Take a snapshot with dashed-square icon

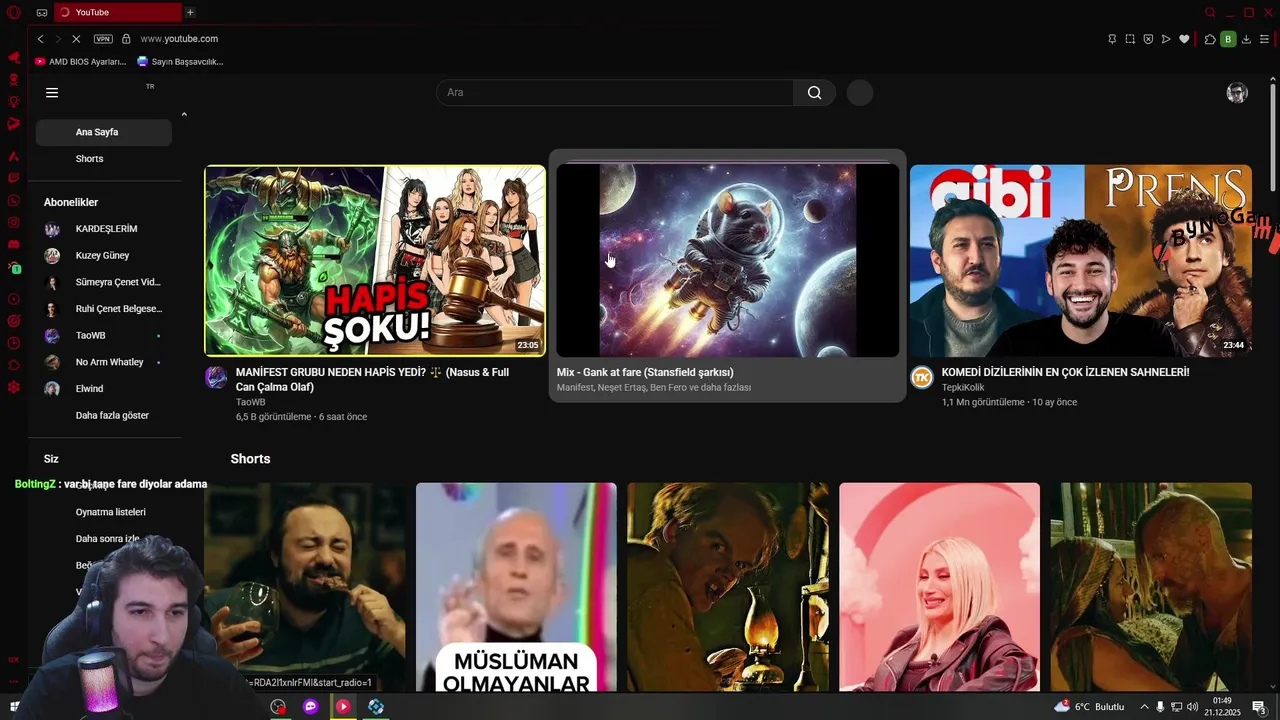[1130, 39]
